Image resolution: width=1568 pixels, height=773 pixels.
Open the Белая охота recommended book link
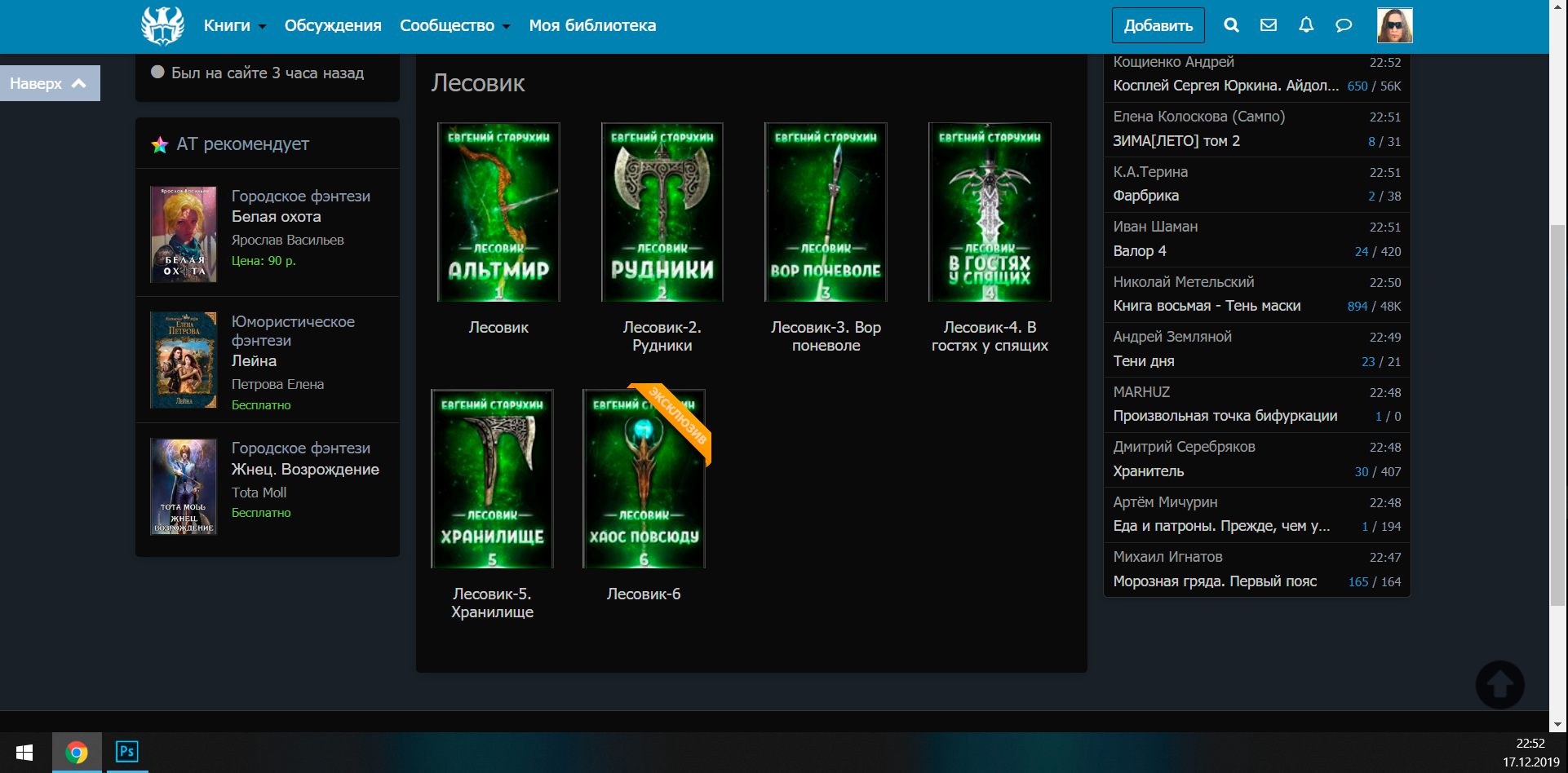coord(276,217)
